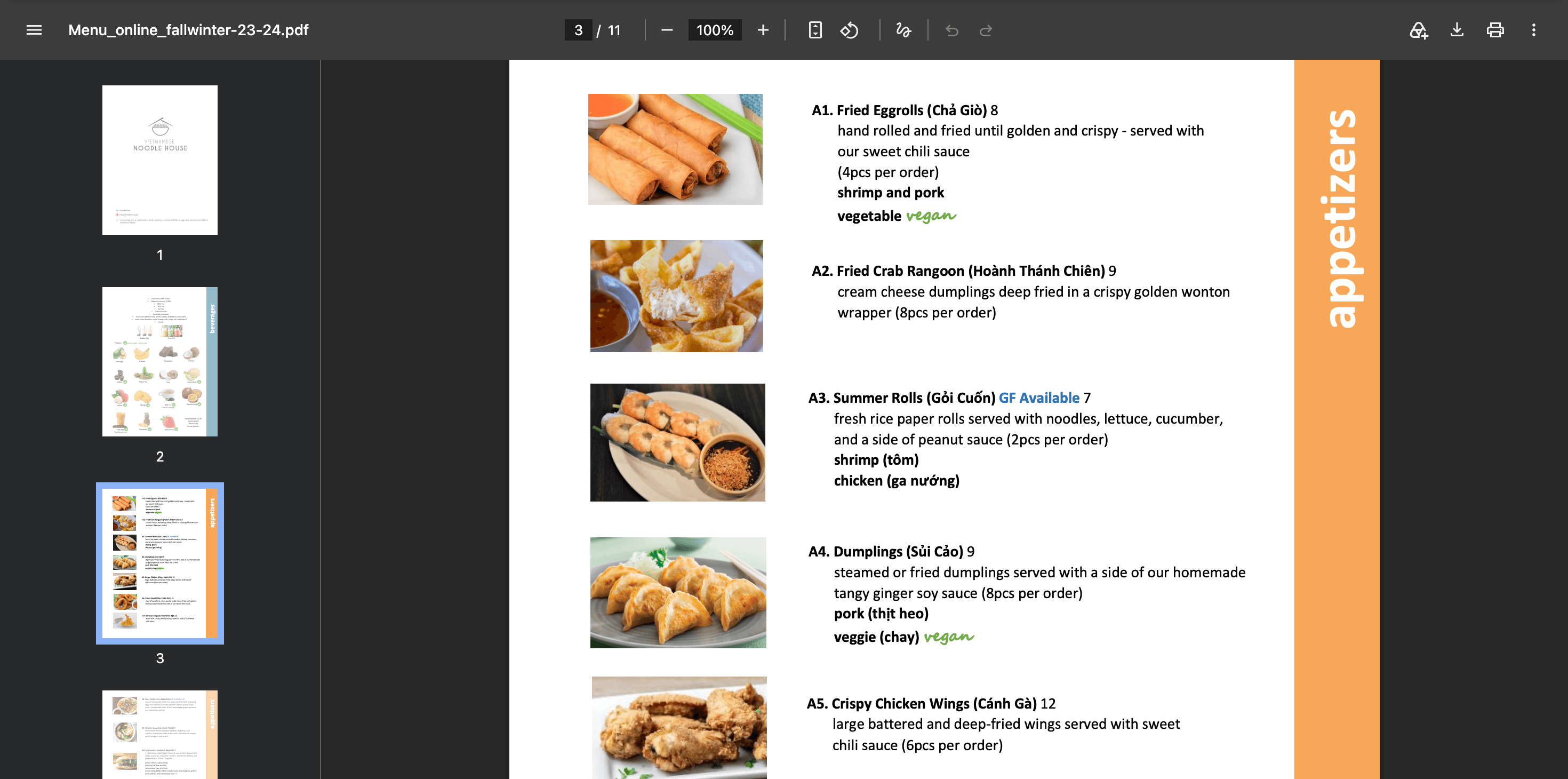Image resolution: width=1568 pixels, height=779 pixels.
Task: Click the zoom in plus icon
Action: [x=763, y=30]
